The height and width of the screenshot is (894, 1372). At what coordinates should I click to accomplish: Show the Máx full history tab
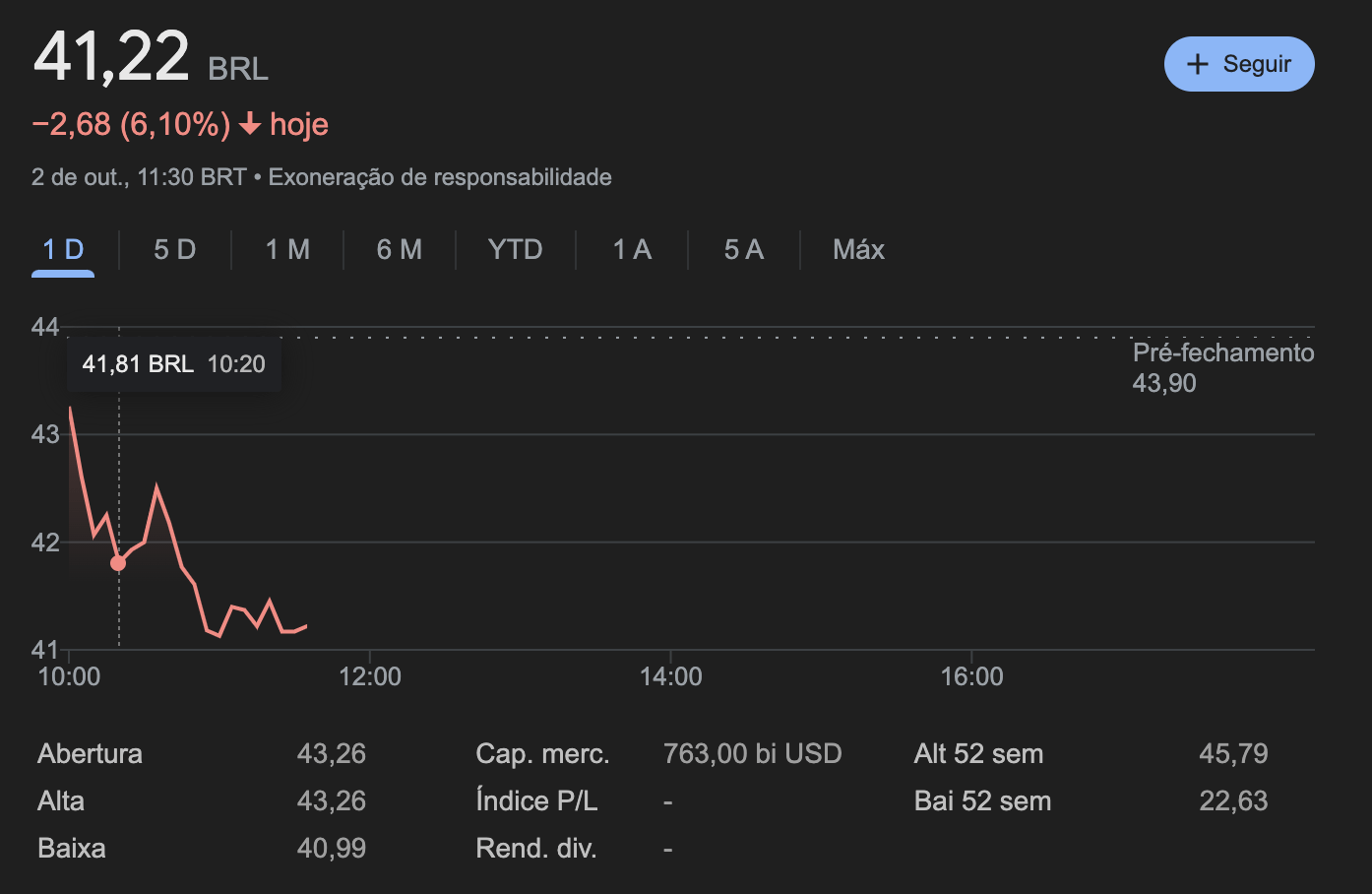click(x=858, y=250)
